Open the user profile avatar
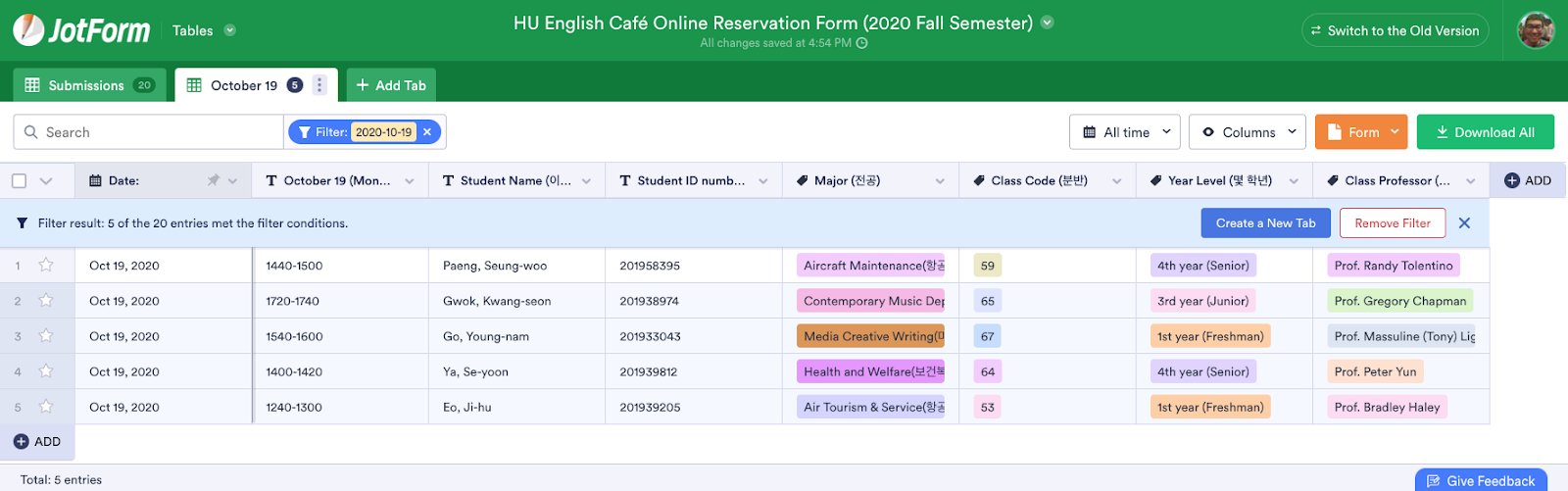Screen dimensions: 1568x491 click(x=1536, y=30)
